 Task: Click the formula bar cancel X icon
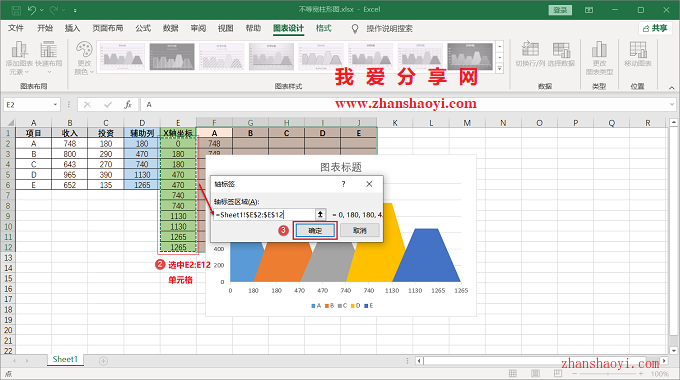point(88,105)
